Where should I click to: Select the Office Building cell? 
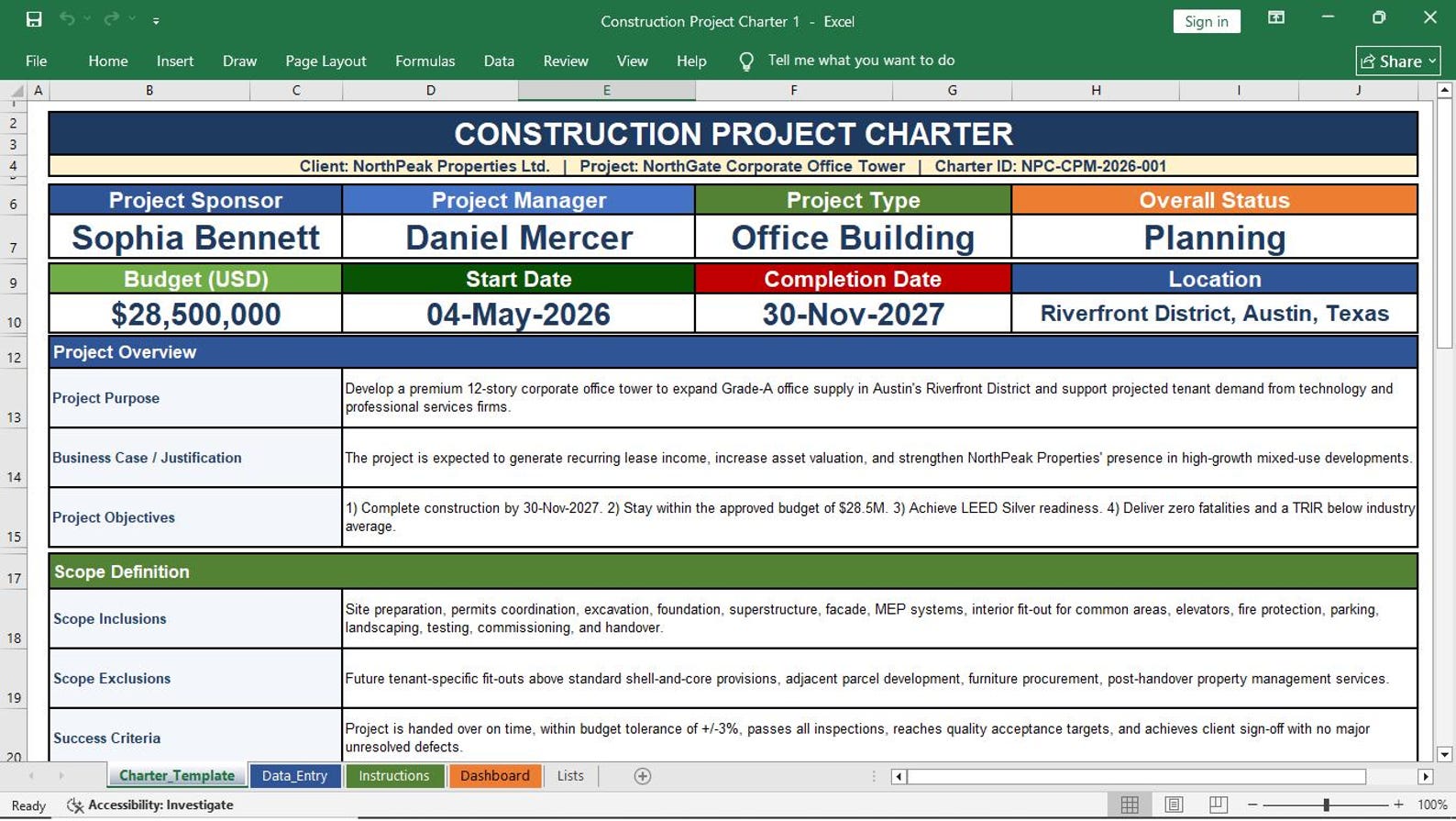[x=853, y=238]
